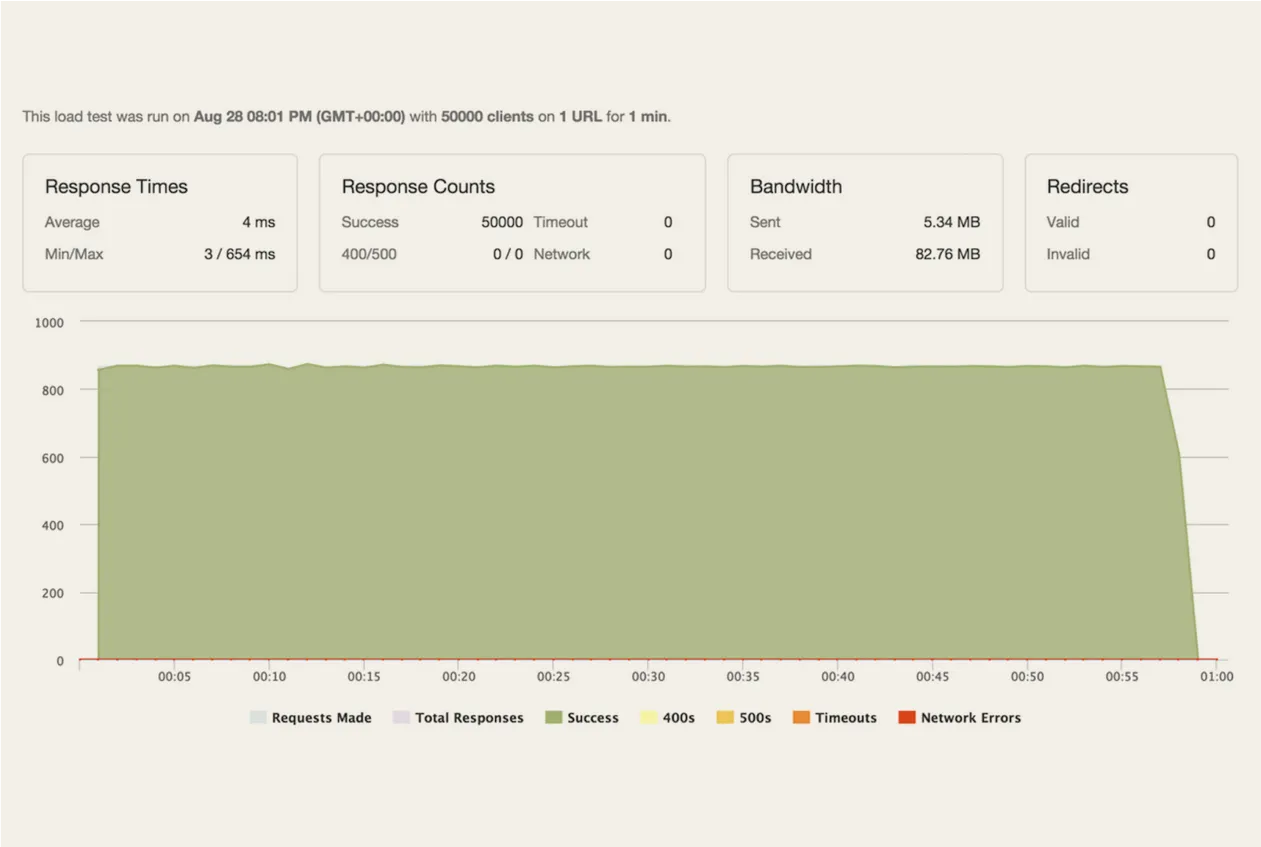Click the Network label in Response Counts
This screenshot has height=847, width=1261.
(x=562, y=254)
